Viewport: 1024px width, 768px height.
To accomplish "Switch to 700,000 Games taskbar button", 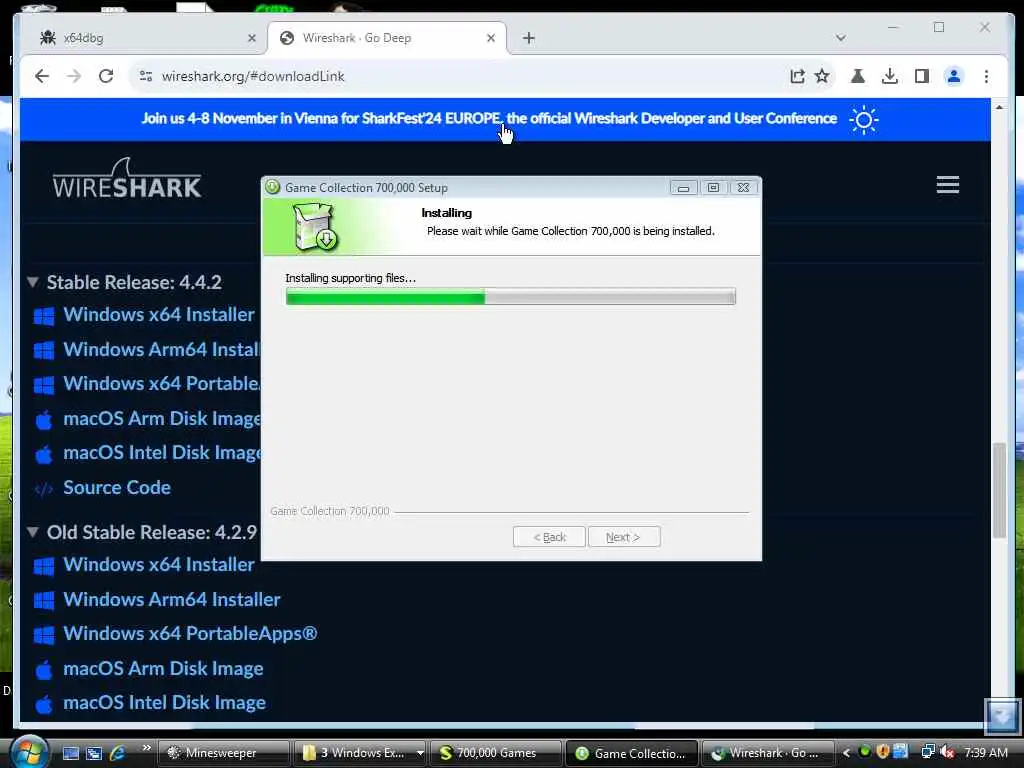I will [x=495, y=753].
